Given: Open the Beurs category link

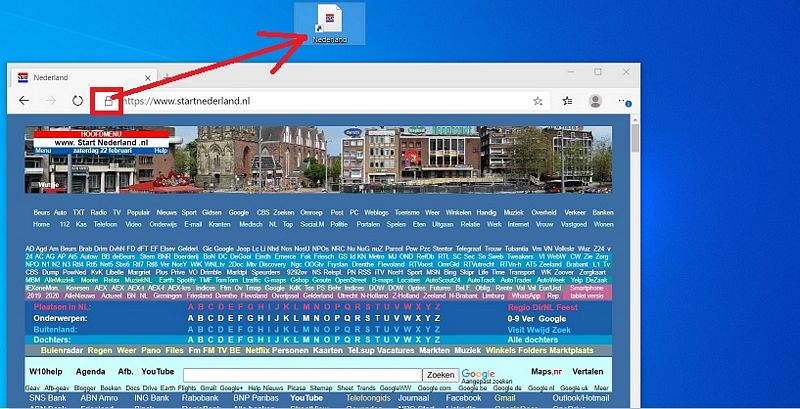Looking at the screenshot, I should 41,213.
